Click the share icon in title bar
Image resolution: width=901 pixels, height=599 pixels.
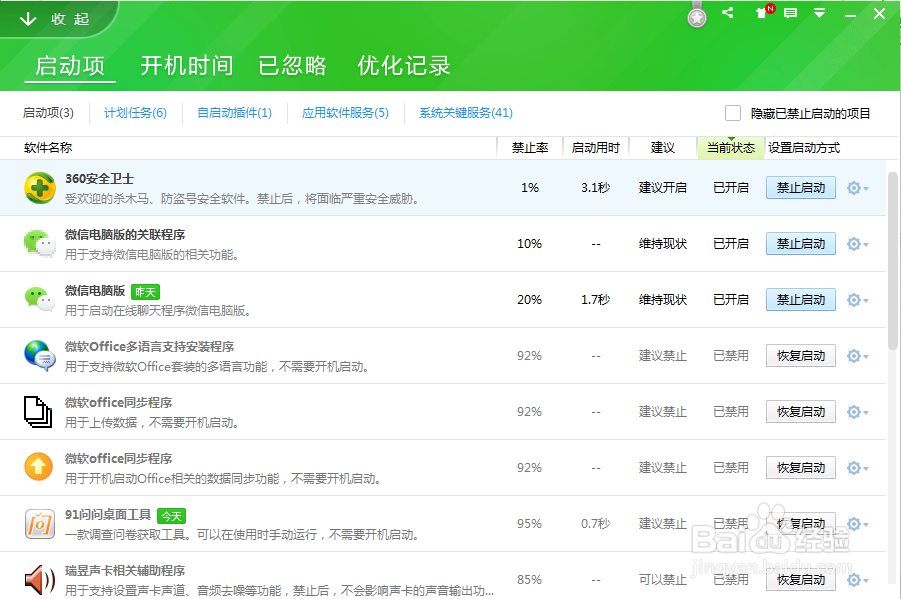pos(728,13)
